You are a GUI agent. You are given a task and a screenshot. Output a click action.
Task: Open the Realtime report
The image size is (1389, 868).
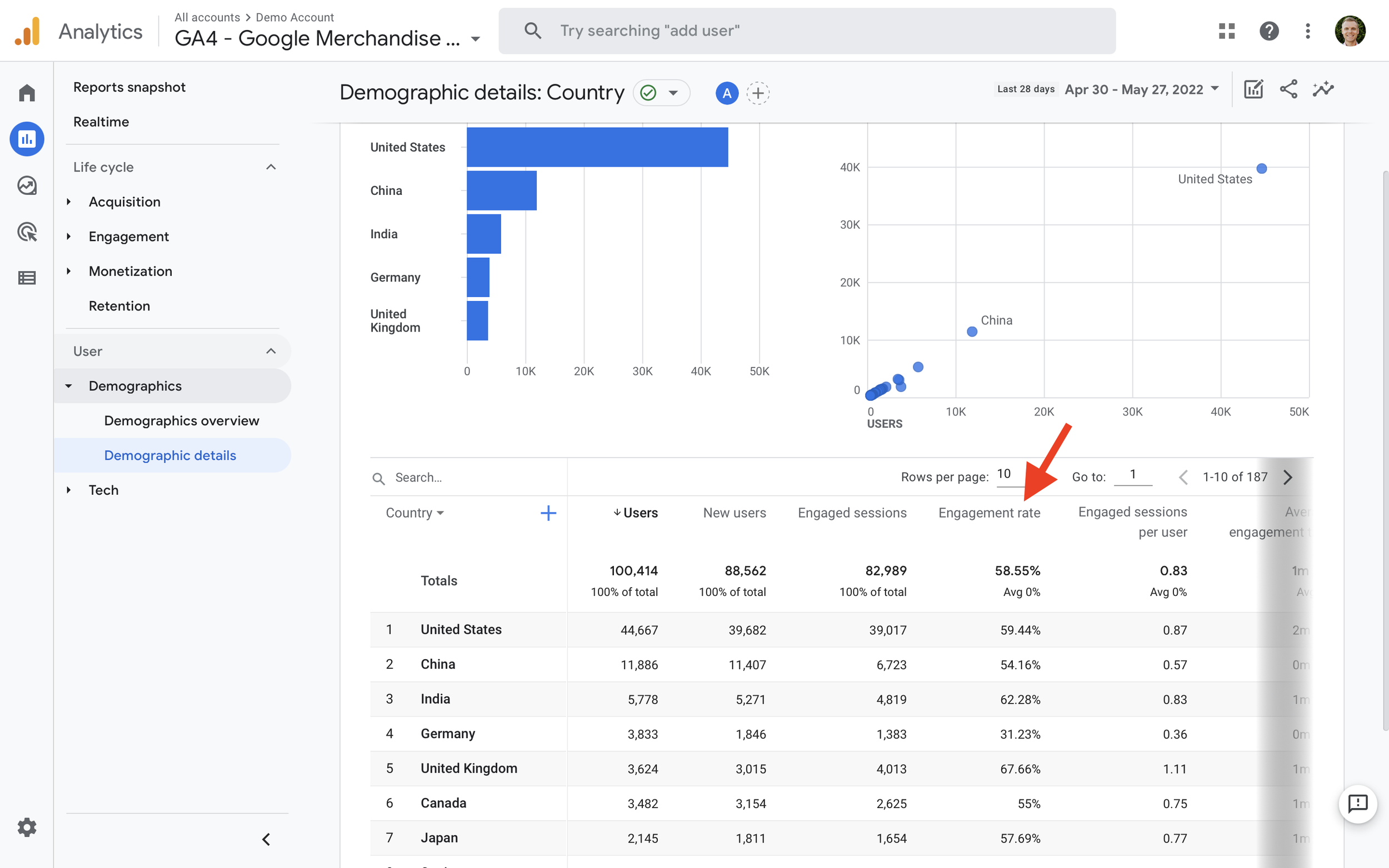tap(101, 122)
